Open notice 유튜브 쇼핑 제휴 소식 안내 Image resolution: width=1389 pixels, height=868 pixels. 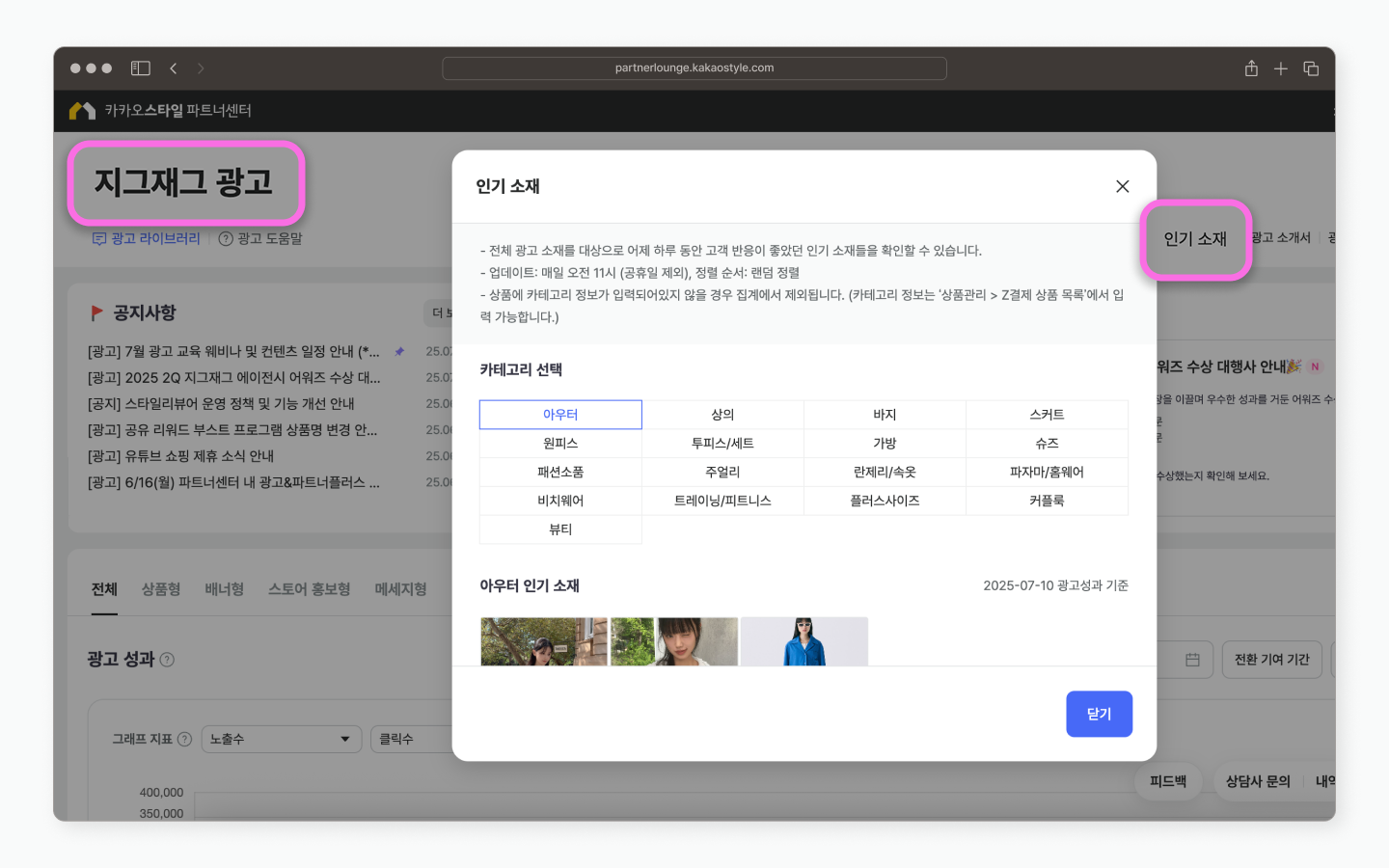coord(180,456)
